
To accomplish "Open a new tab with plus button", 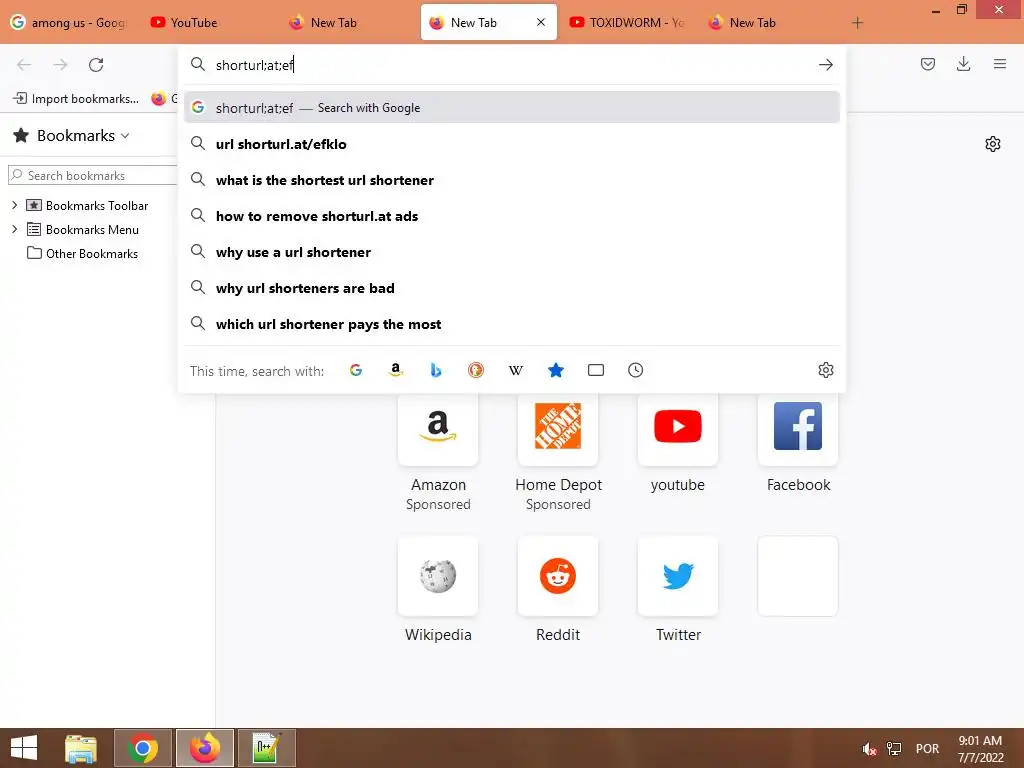I will point(857,23).
